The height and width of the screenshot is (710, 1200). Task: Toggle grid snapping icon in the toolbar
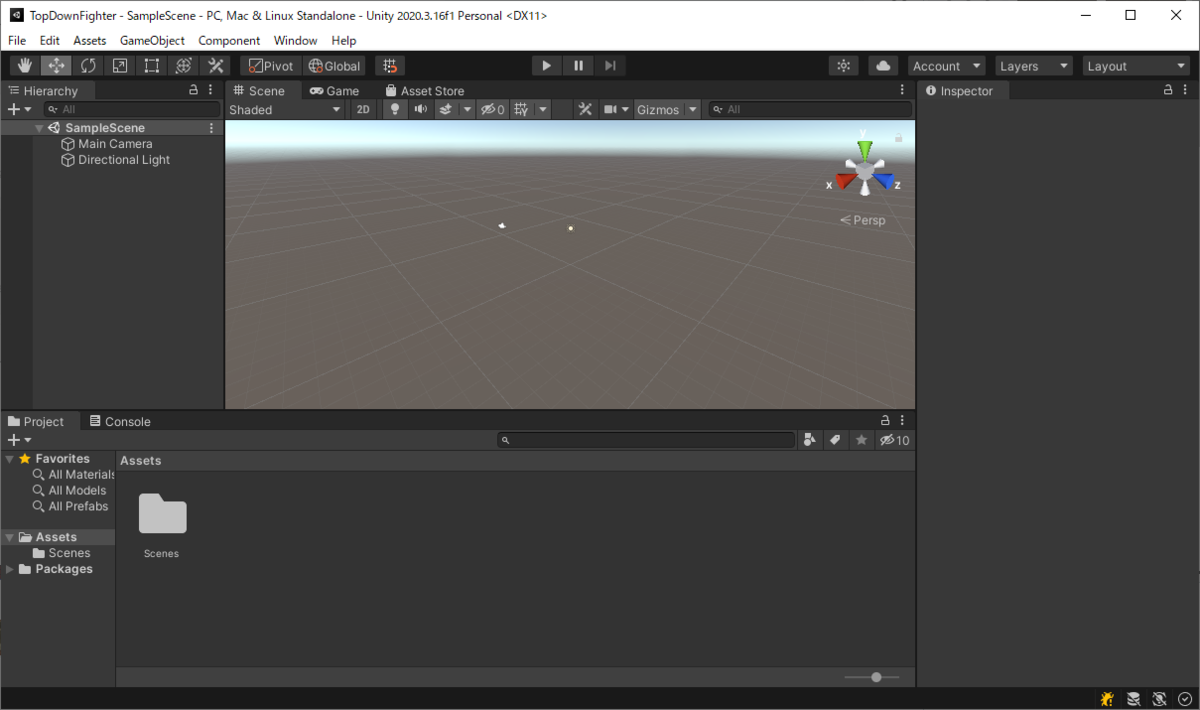click(x=390, y=66)
